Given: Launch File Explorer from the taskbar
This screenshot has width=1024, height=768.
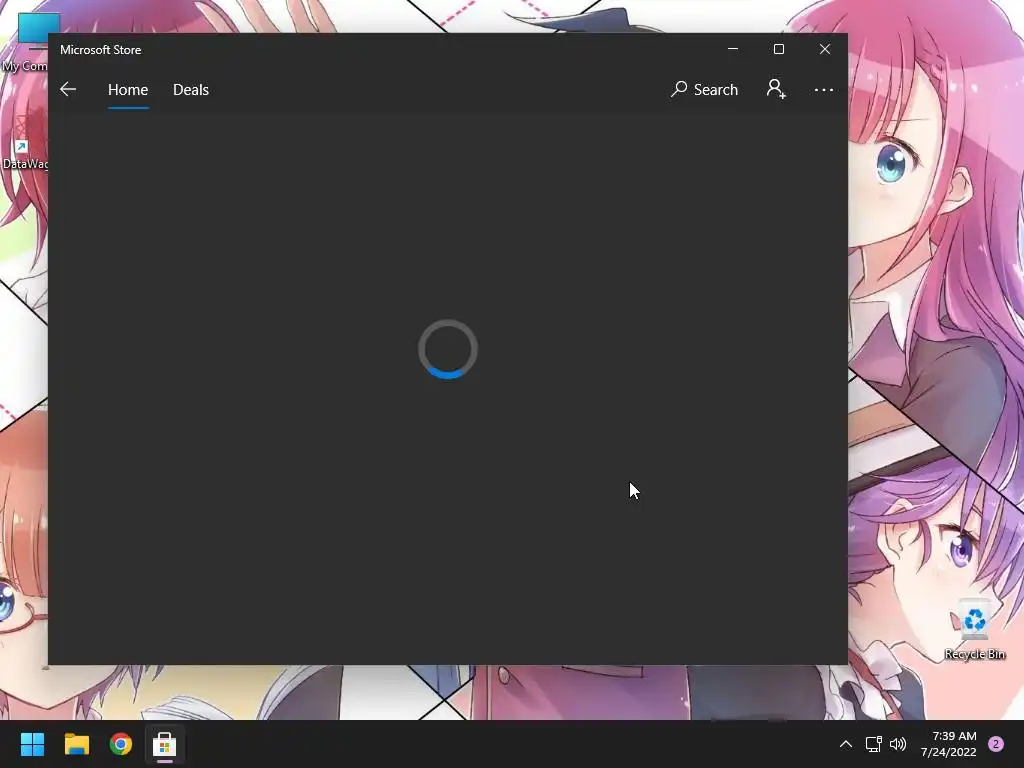Looking at the screenshot, I should [76, 744].
